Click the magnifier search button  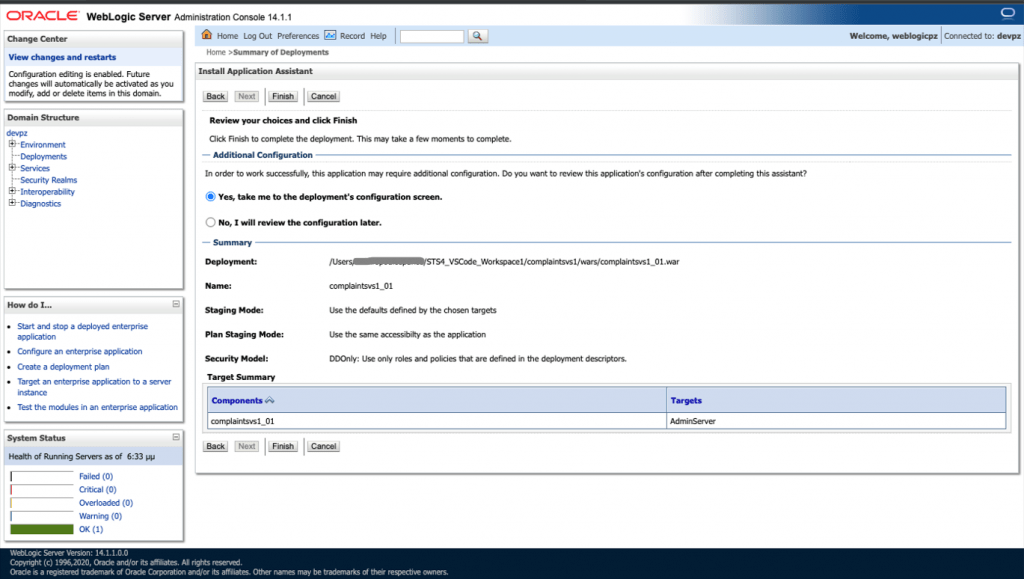coord(477,36)
